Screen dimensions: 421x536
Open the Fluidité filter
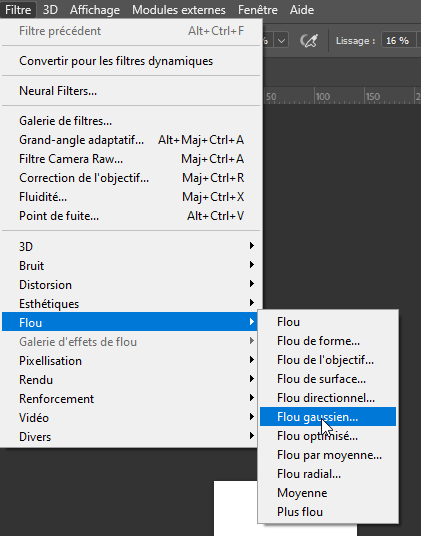tap(131, 197)
